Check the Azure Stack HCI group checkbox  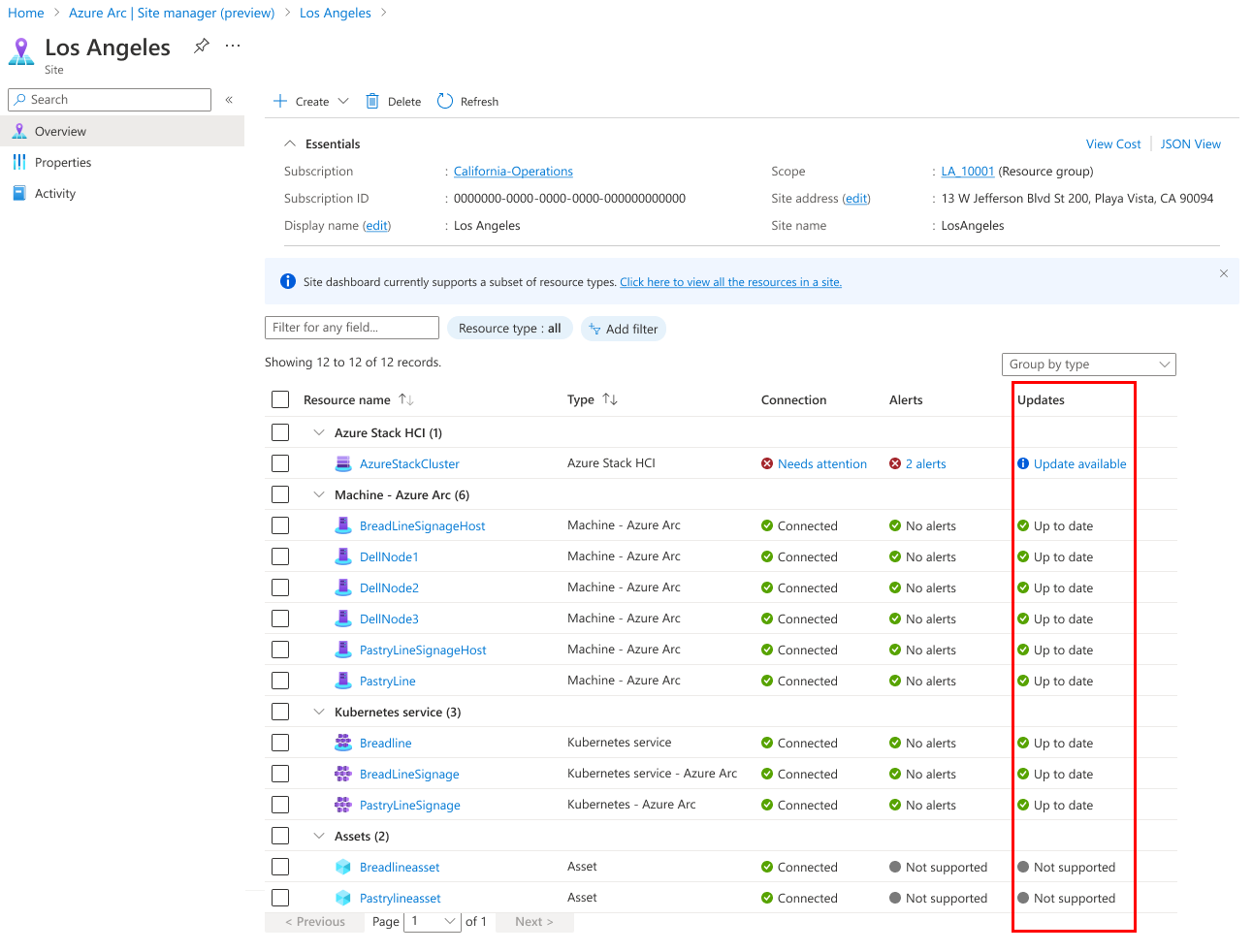click(x=280, y=432)
